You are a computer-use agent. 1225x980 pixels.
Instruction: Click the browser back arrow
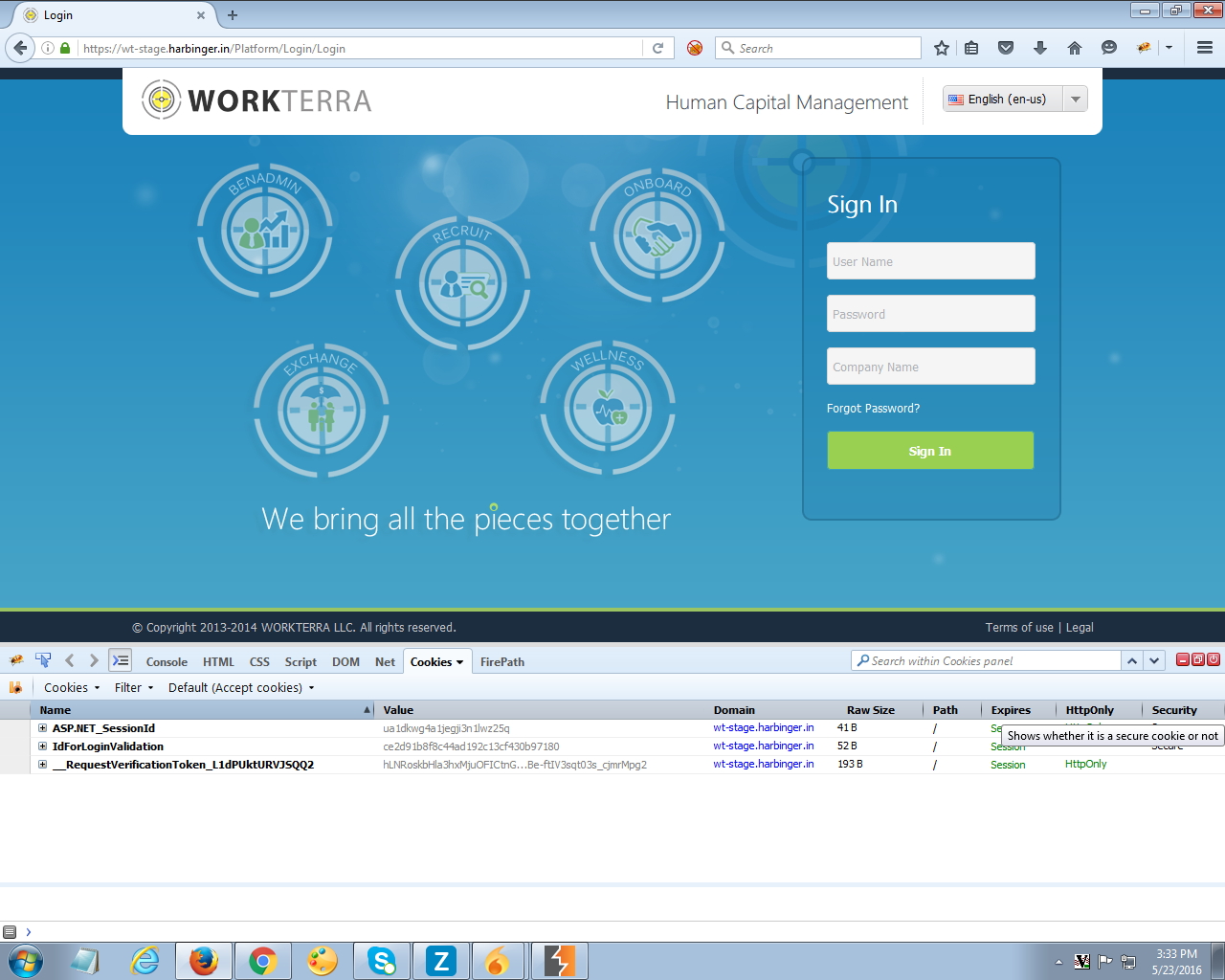[20, 48]
